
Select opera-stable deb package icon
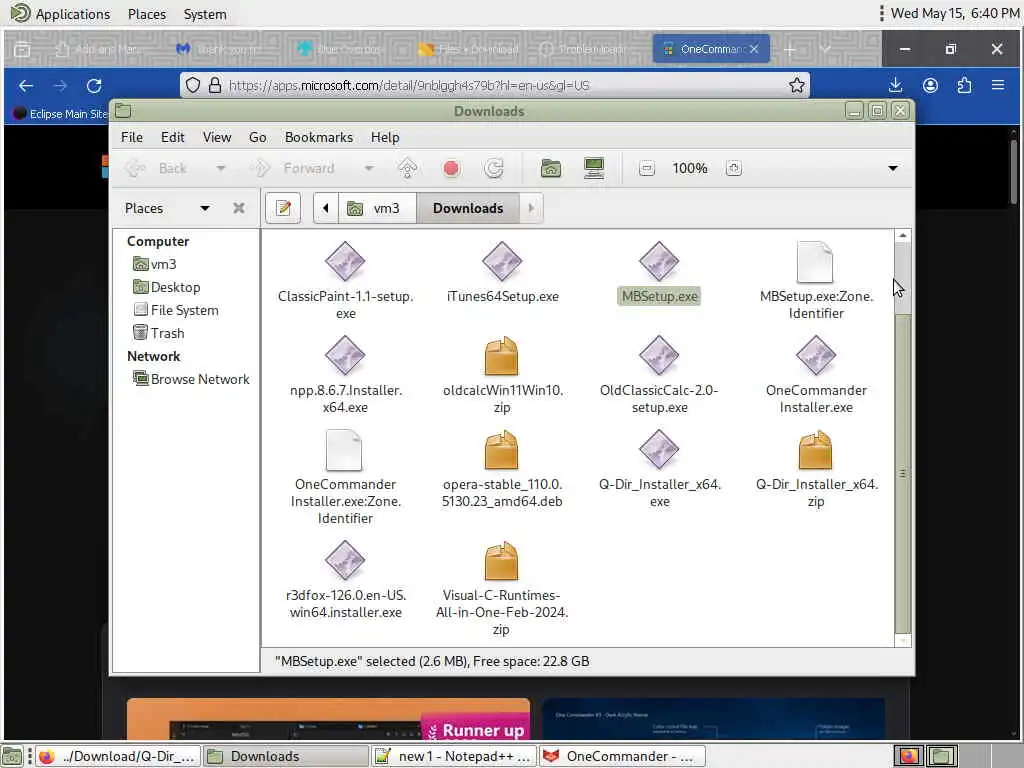pos(502,450)
